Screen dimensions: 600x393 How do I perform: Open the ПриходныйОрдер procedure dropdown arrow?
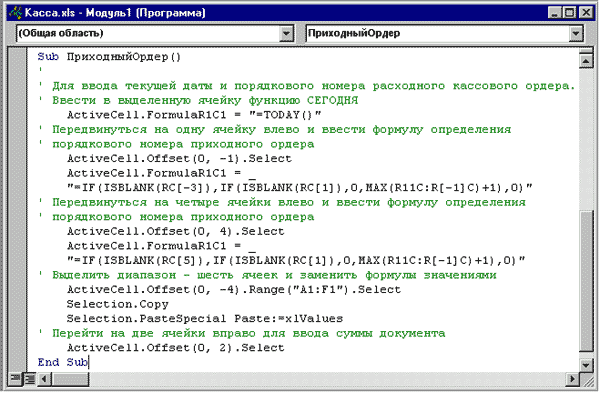(x=575, y=33)
